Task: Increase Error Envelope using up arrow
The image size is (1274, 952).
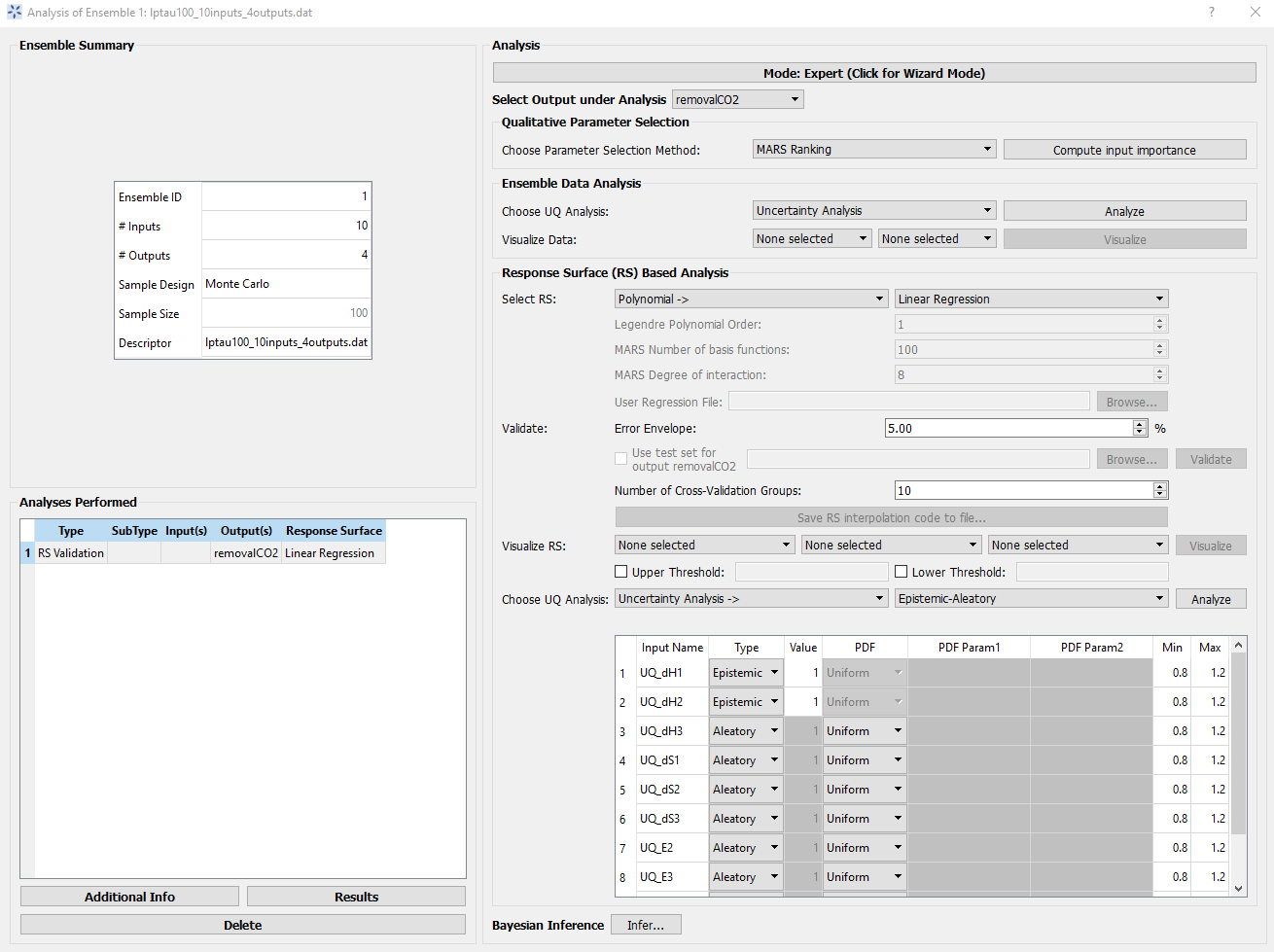Action: point(1139,424)
